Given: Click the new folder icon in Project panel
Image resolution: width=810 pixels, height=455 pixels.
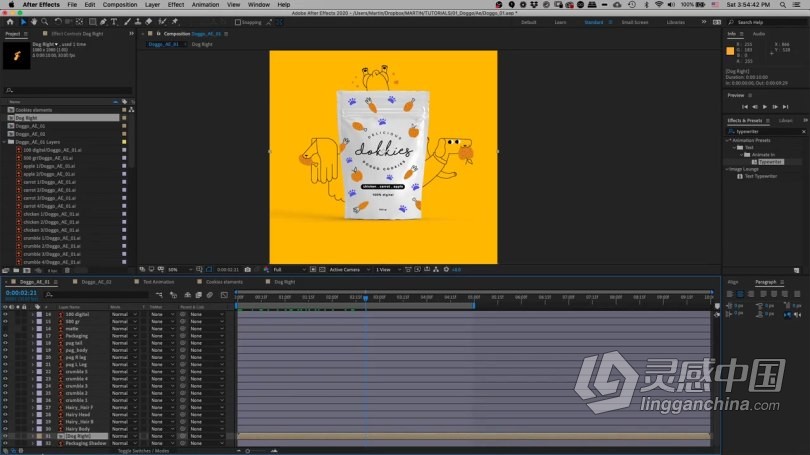Looking at the screenshot, I should tap(16, 271).
